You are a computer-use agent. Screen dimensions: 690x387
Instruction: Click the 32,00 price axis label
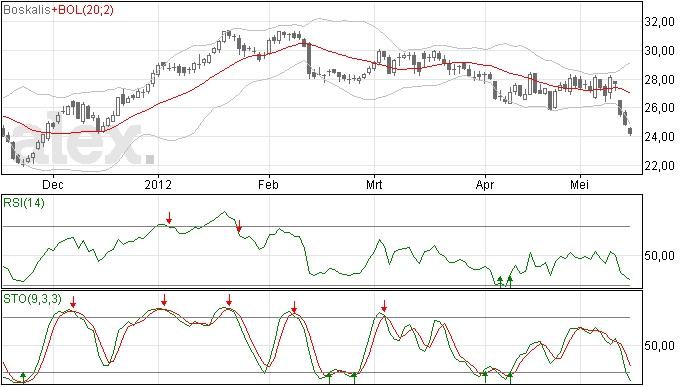pos(660,22)
